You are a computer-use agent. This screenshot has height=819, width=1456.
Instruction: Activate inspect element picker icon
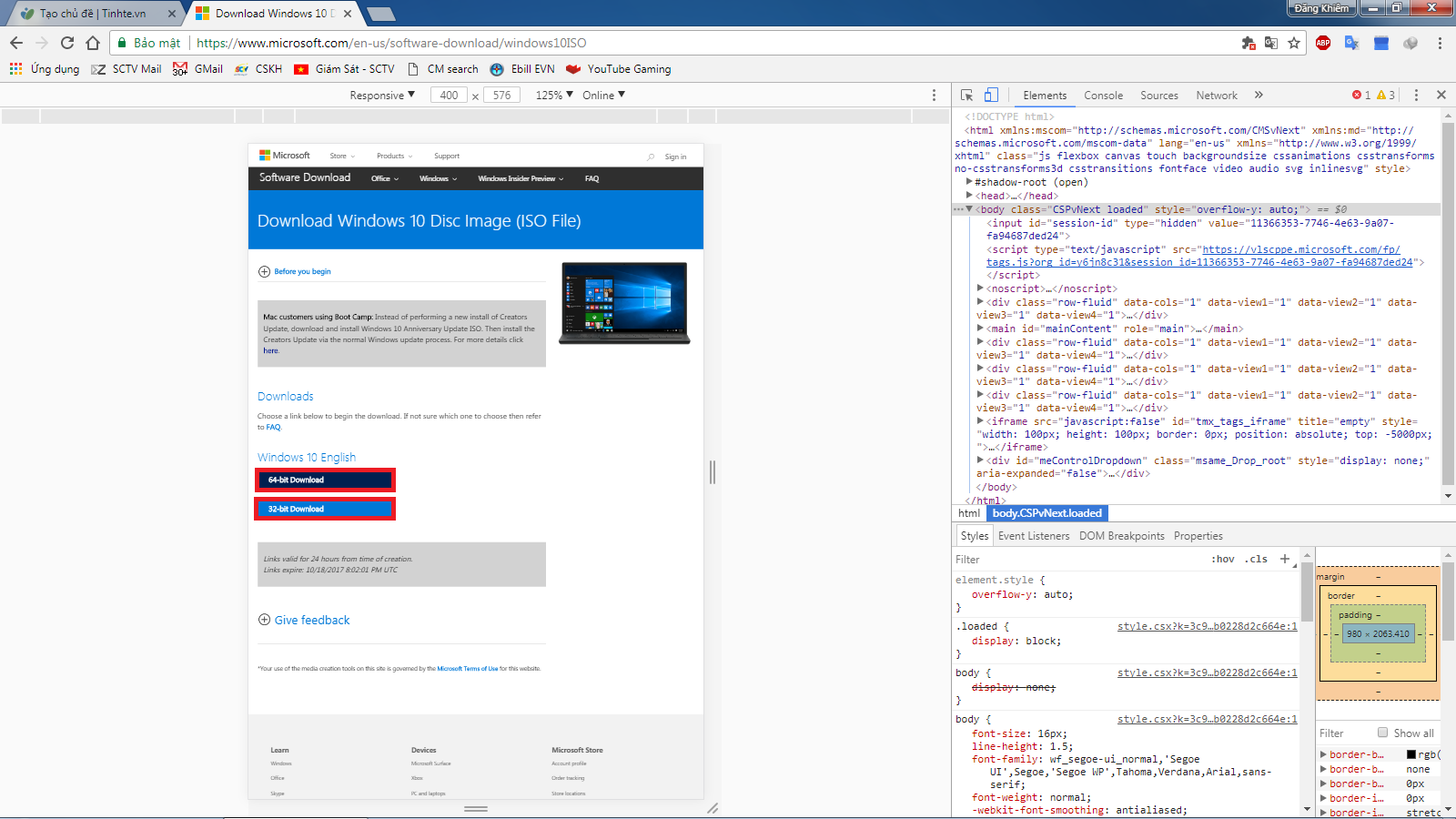point(966,95)
